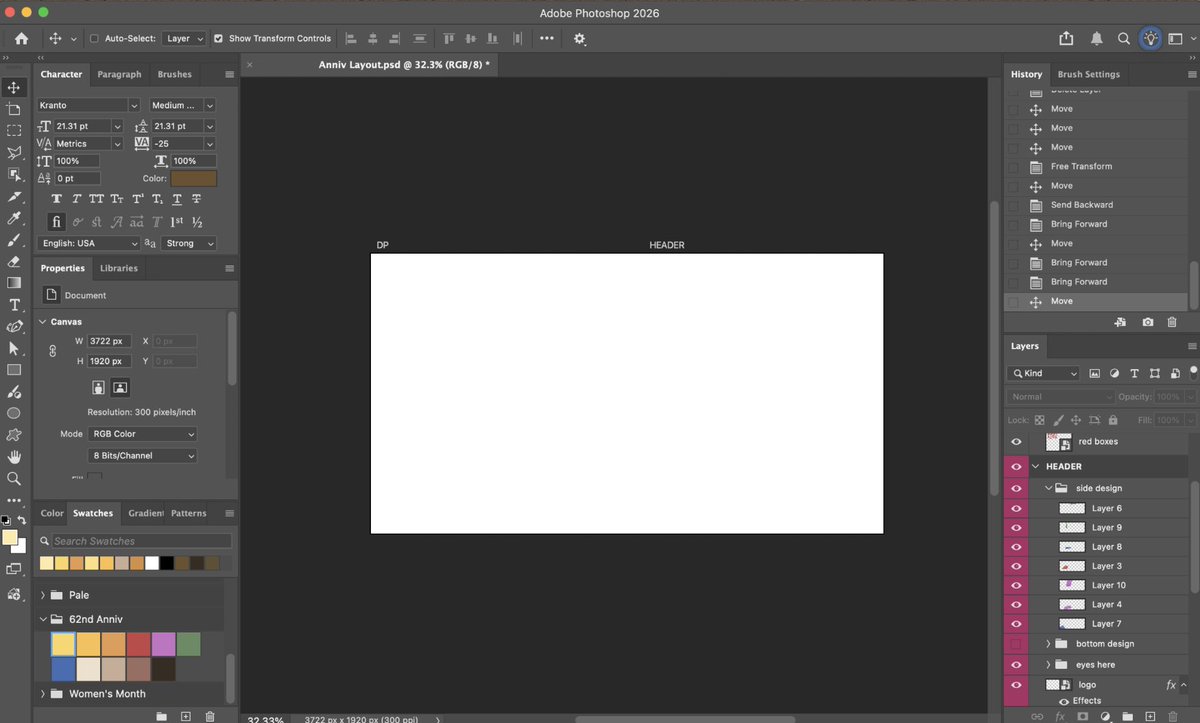1200x723 pixels.
Task: Delete current state trash icon in History
Action: pos(1172,322)
